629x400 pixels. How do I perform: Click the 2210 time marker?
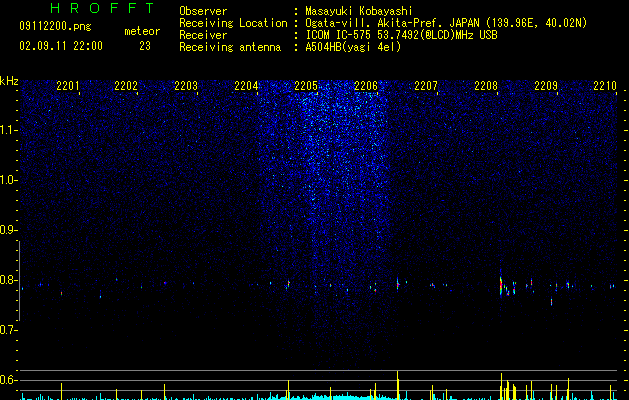605,86
